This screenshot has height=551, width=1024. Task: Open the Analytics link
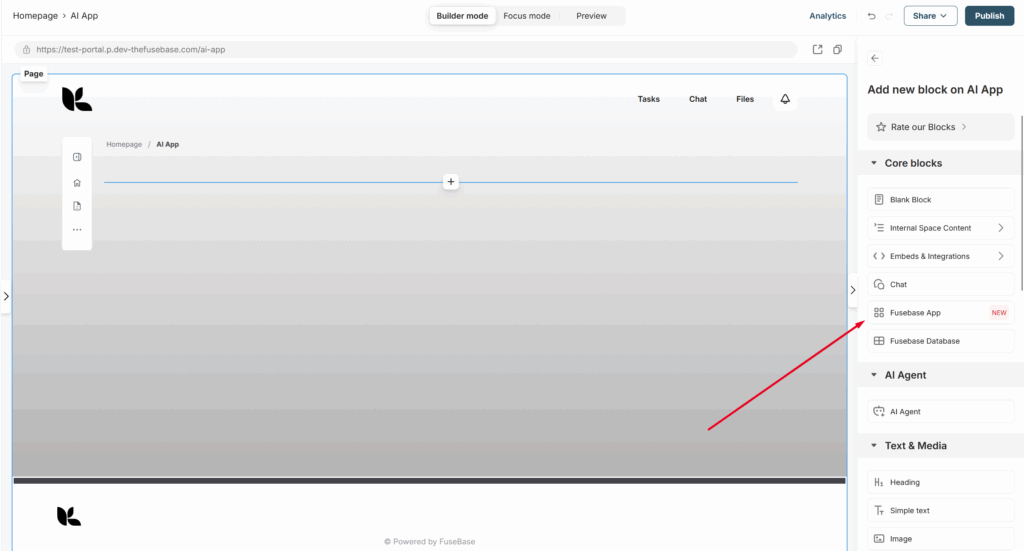[827, 16]
